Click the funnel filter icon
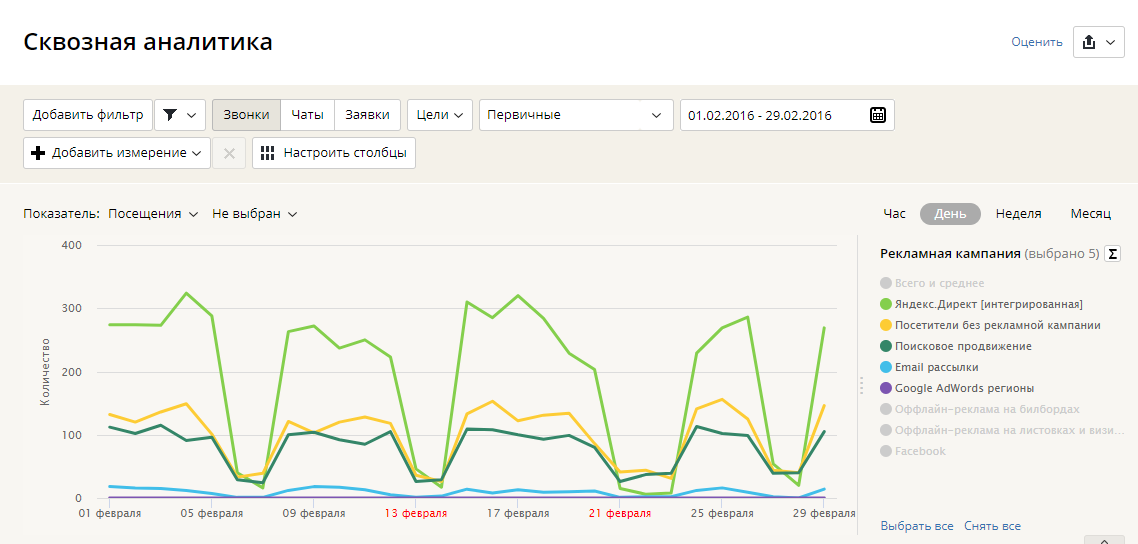 [170, 115]
